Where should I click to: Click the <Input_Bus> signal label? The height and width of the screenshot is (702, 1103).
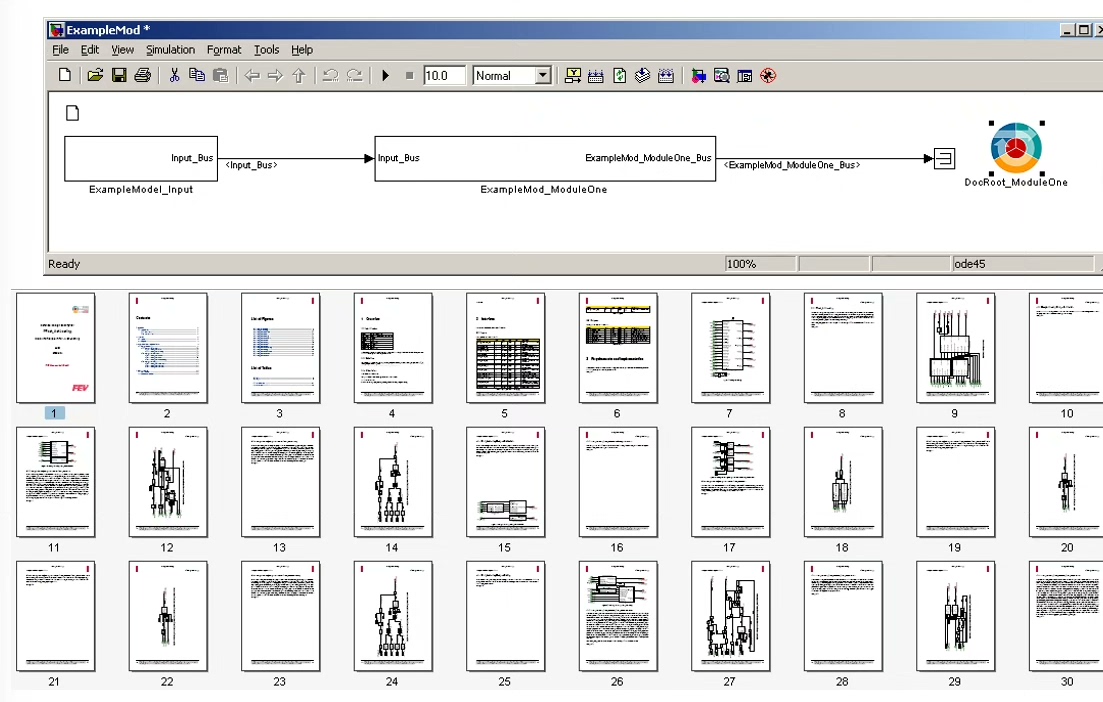tap(251, 165)
